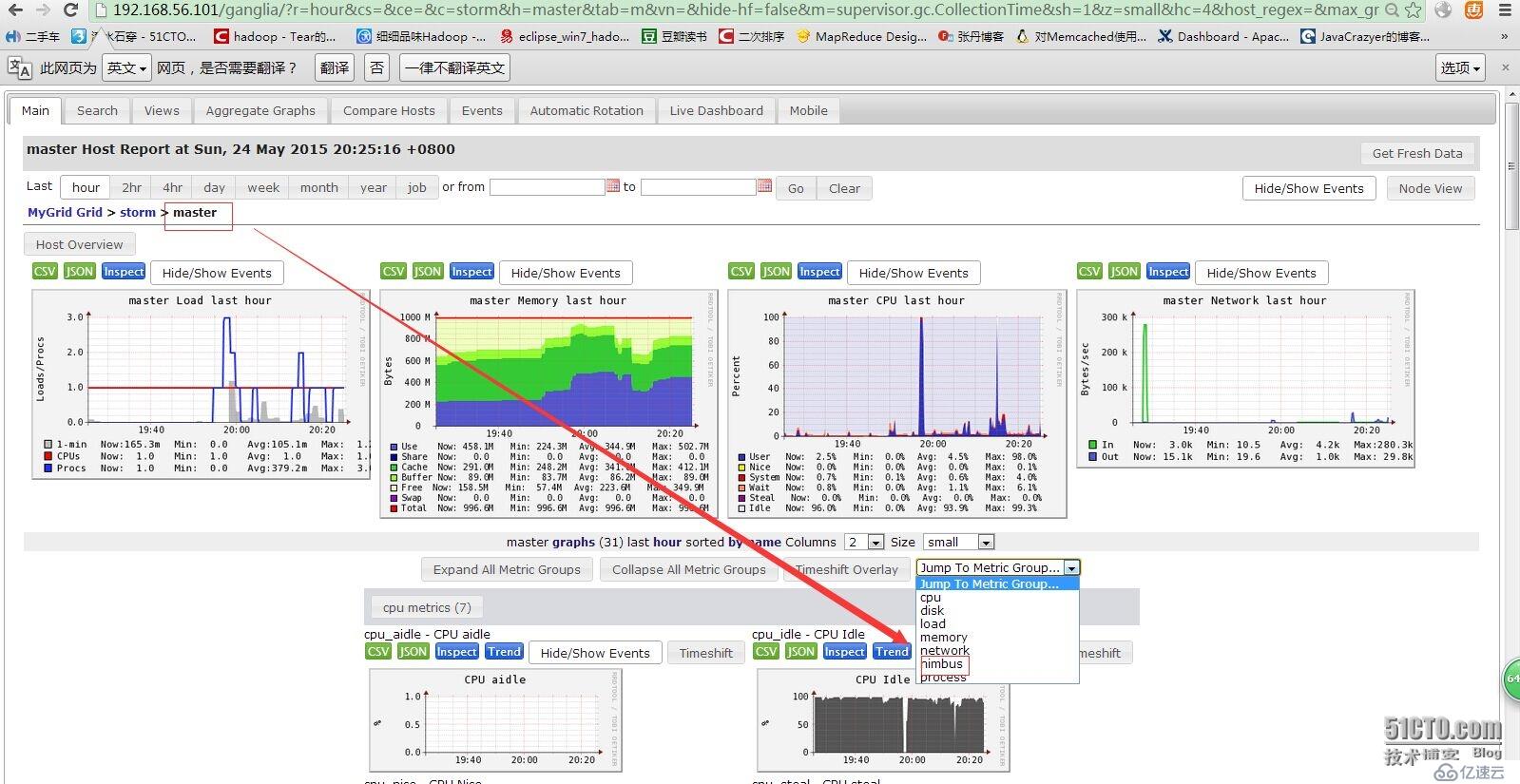
Task: Click the 'from' date input field
Action: coord(547,187)
